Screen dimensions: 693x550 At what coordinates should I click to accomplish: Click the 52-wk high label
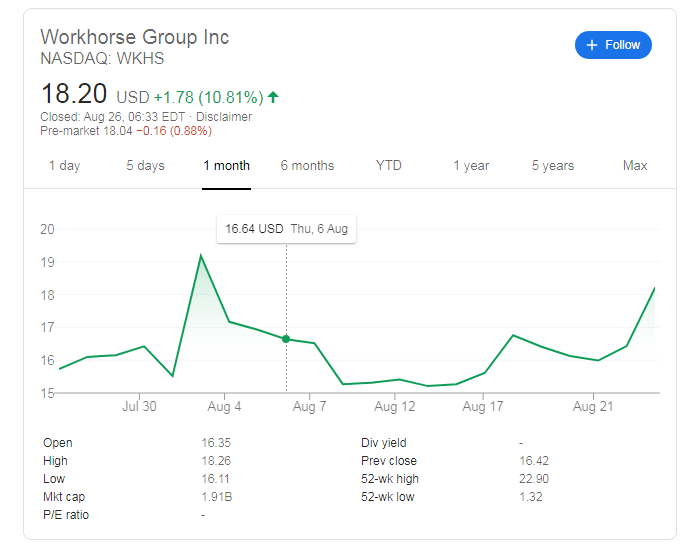point(390,479)
